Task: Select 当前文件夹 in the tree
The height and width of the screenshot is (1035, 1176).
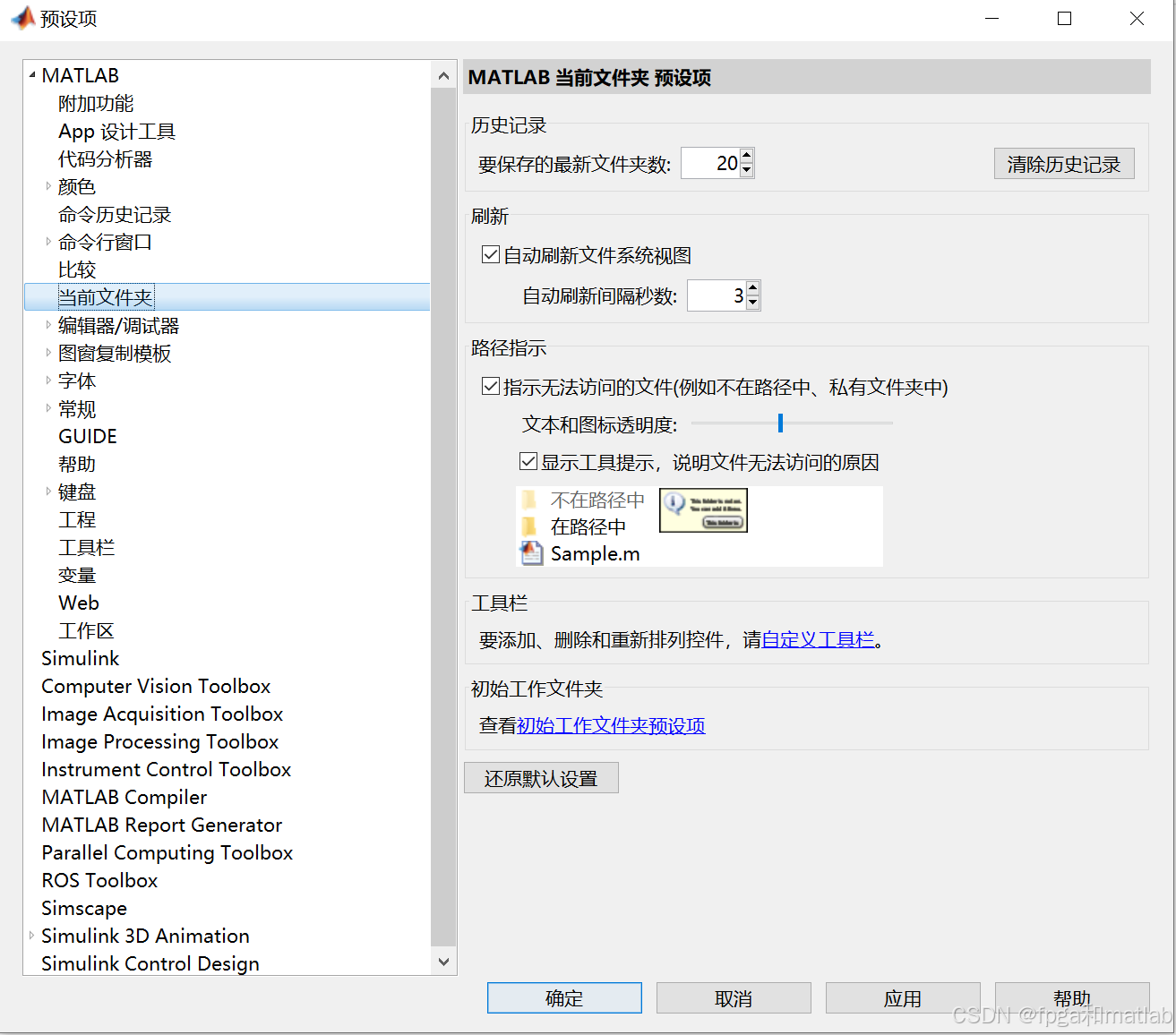Action: click(106, 297)
